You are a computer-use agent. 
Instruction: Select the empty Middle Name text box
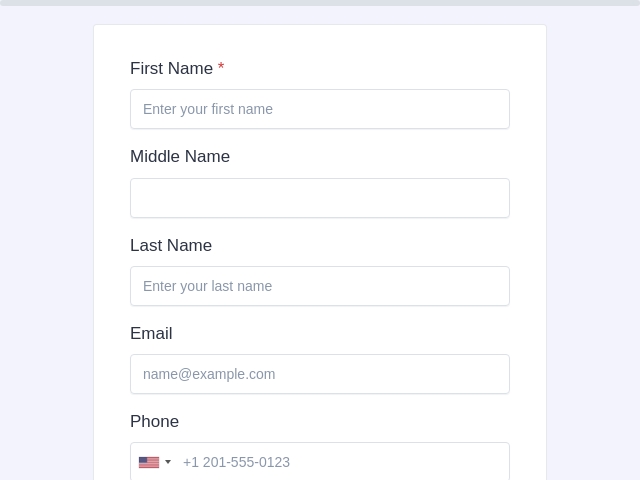click(320, 198)
